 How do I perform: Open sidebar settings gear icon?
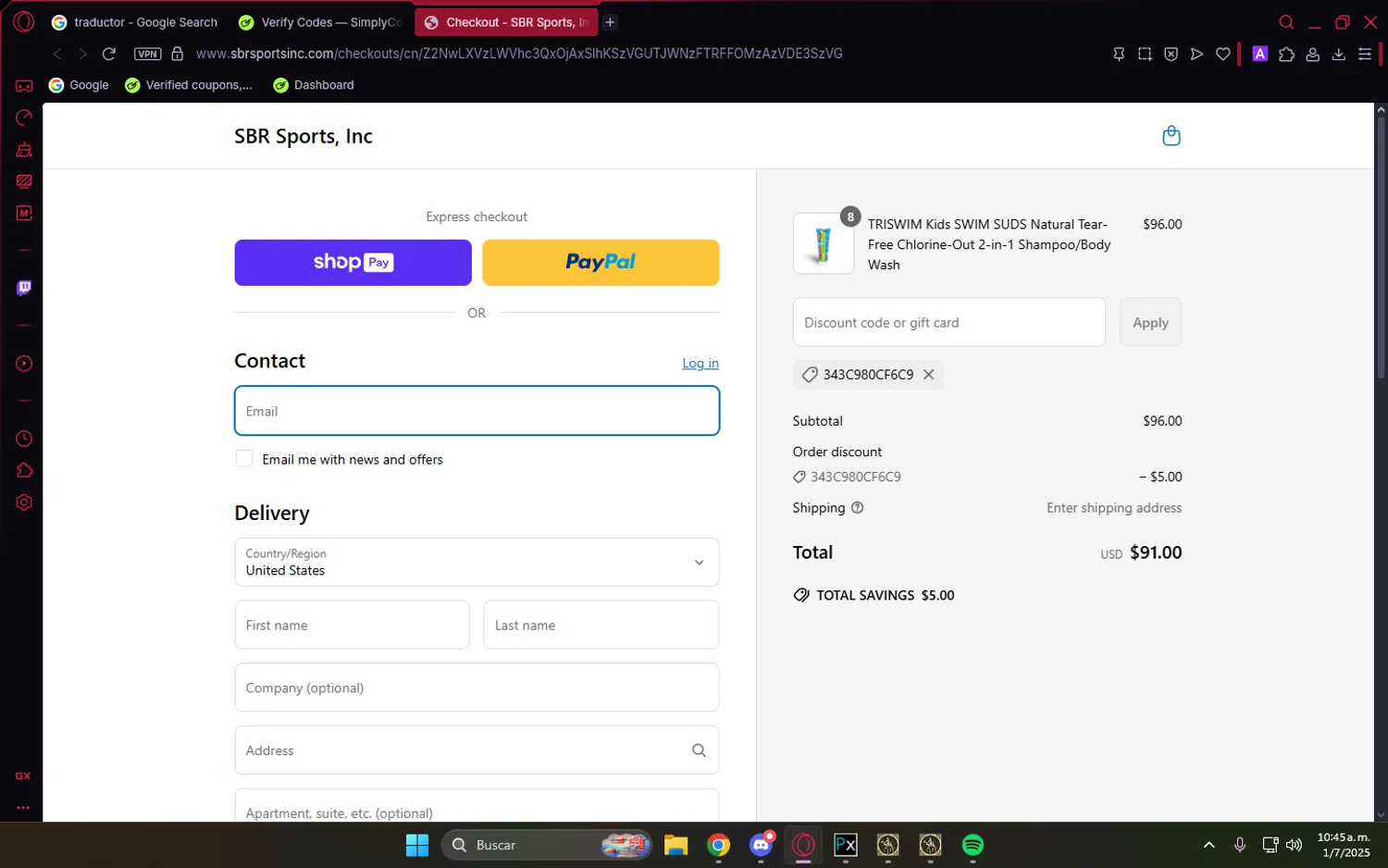pos(24,502)
